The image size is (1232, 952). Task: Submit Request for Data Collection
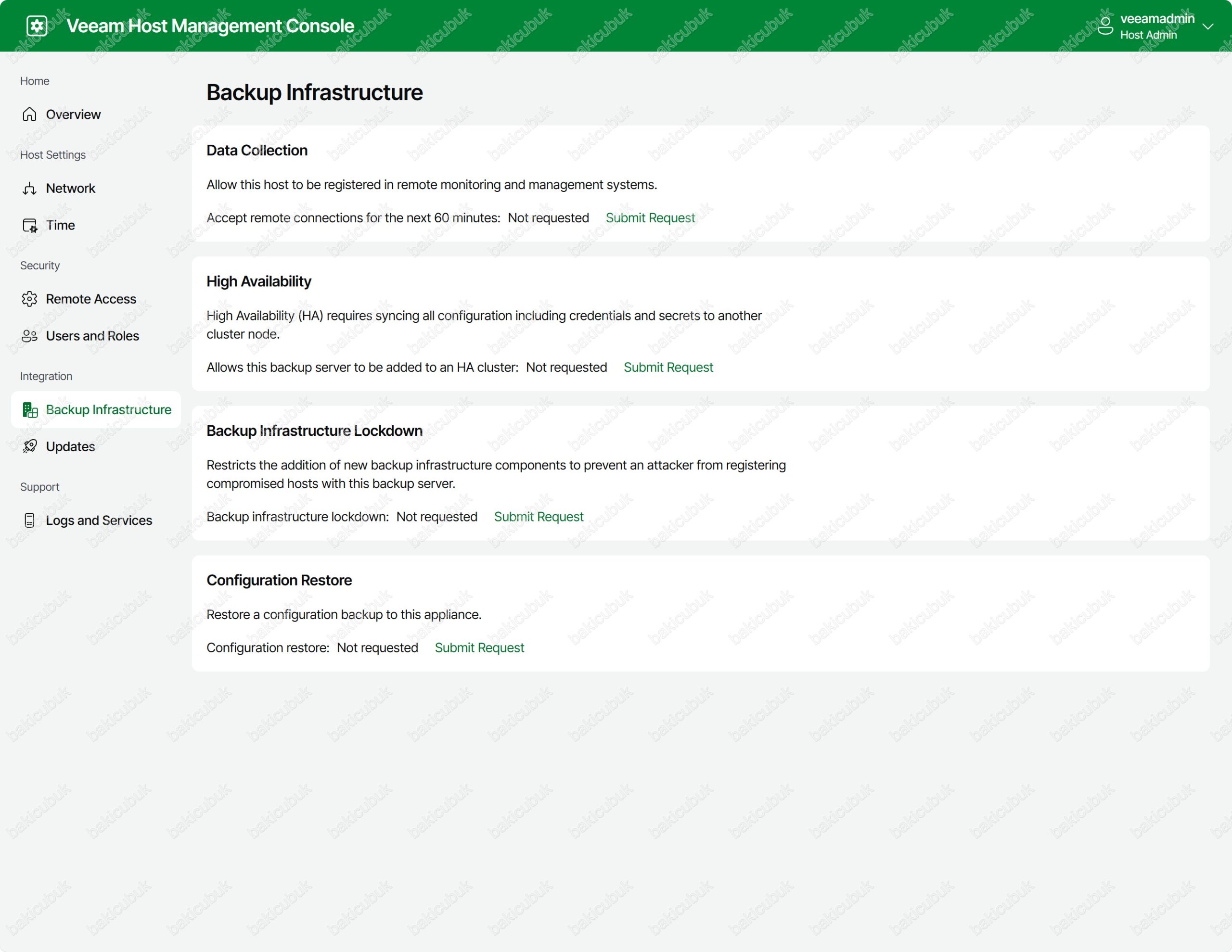pos(650,218)
